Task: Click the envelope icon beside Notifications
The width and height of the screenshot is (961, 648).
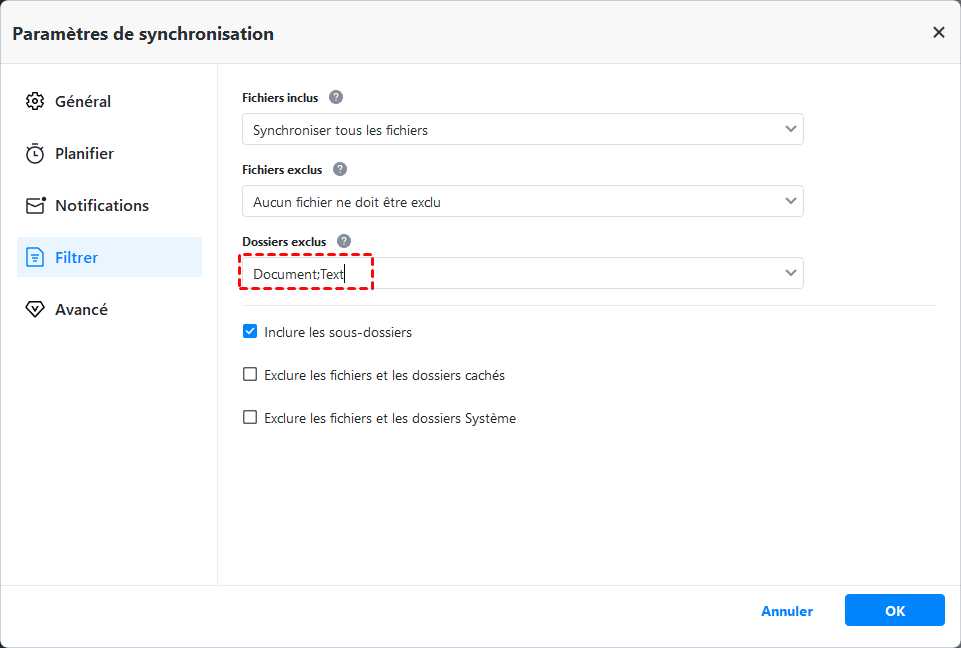Action: pyautogui.click(x=35, y=205)
